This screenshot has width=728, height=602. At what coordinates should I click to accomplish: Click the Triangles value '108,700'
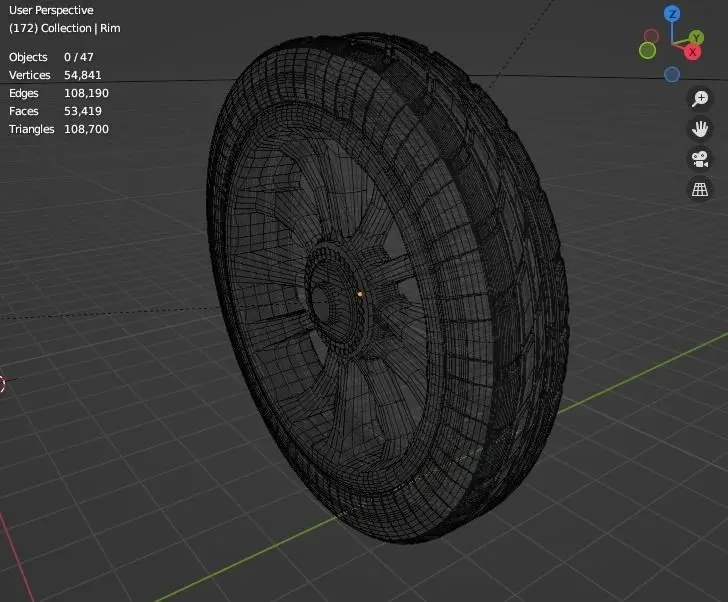click(86, 129)
